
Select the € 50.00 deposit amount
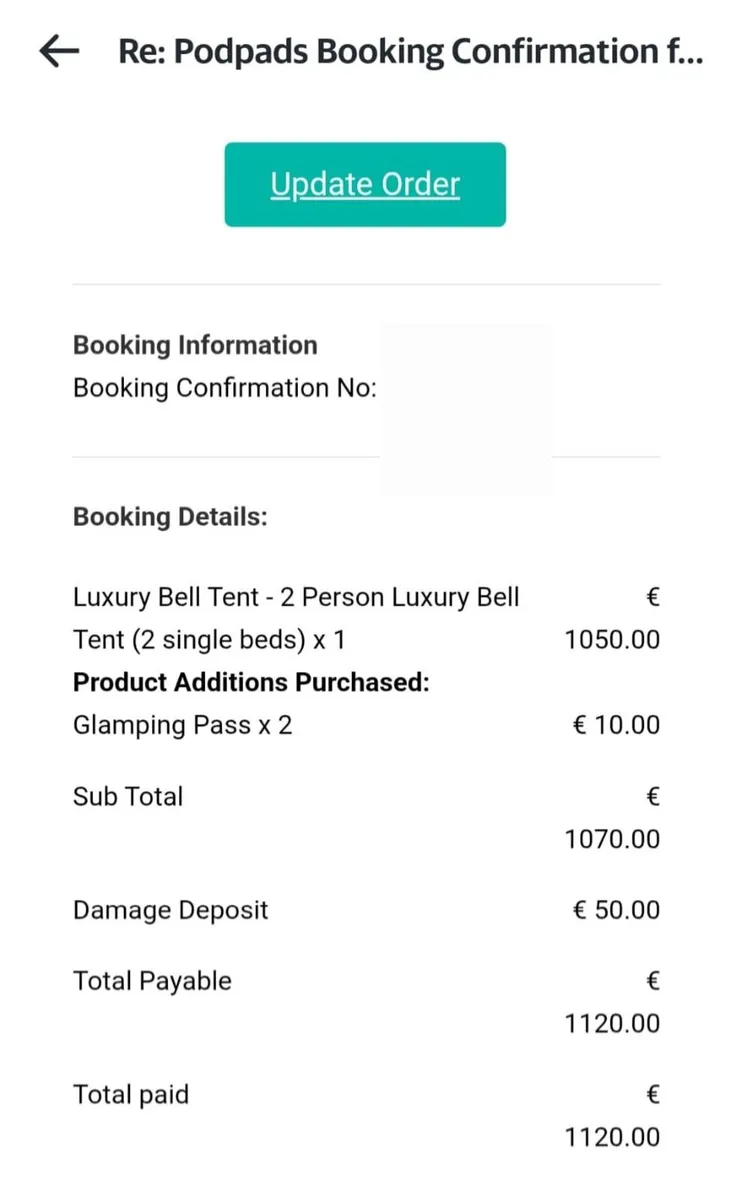click(x=617, y=910)
